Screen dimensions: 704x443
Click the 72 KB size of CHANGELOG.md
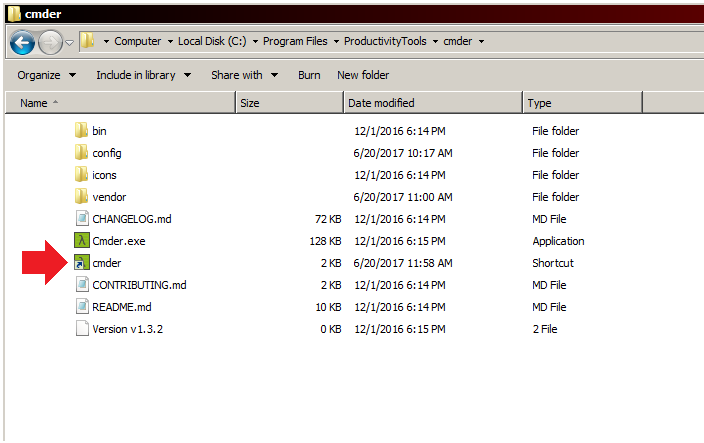click(x=328, y=219)
